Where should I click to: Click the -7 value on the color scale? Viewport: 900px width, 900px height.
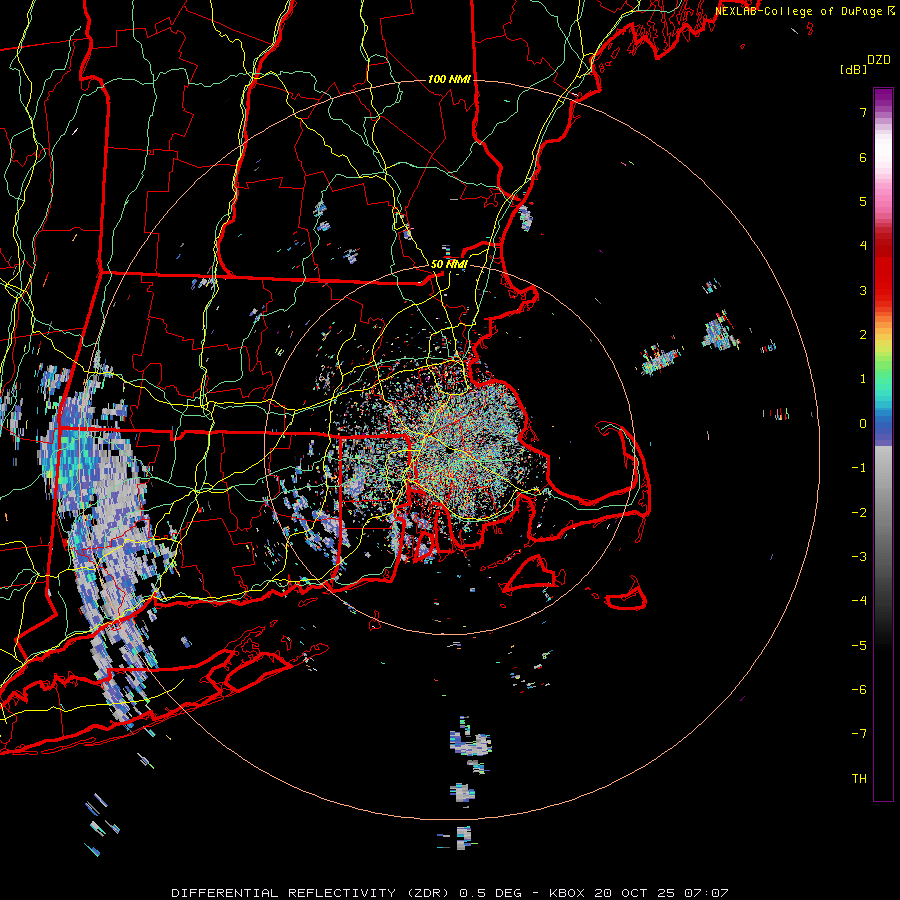coord(859,734)
